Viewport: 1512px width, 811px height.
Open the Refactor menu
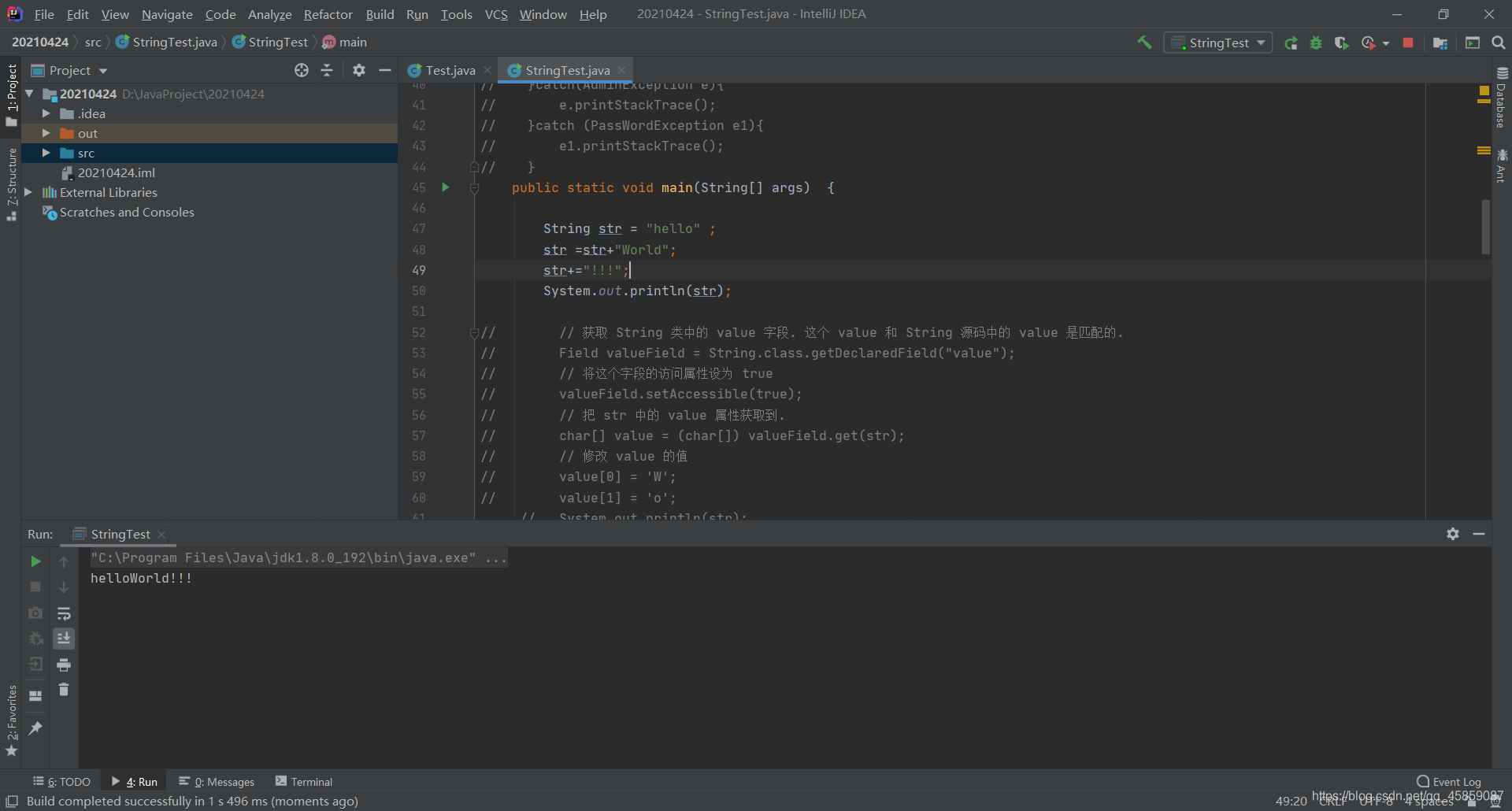click(328, 14)
